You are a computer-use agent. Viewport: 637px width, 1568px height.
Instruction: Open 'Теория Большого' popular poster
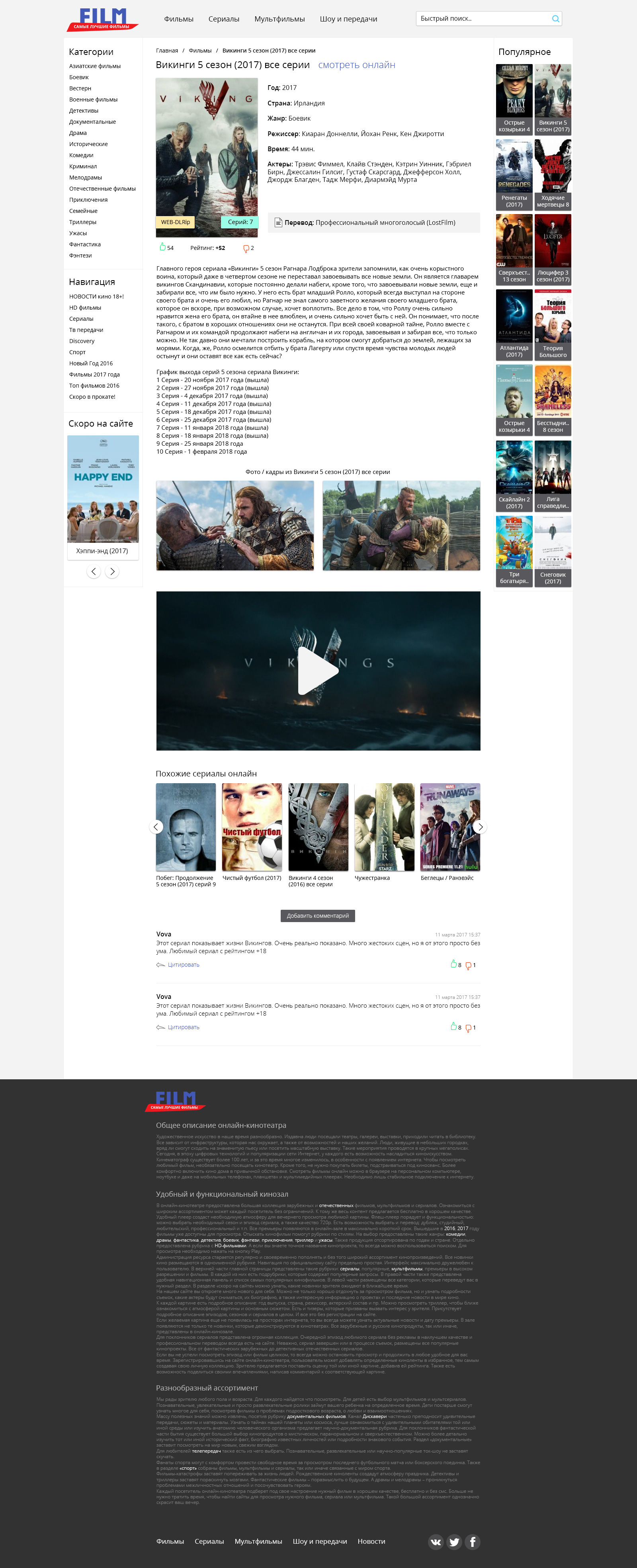(553, 325)
